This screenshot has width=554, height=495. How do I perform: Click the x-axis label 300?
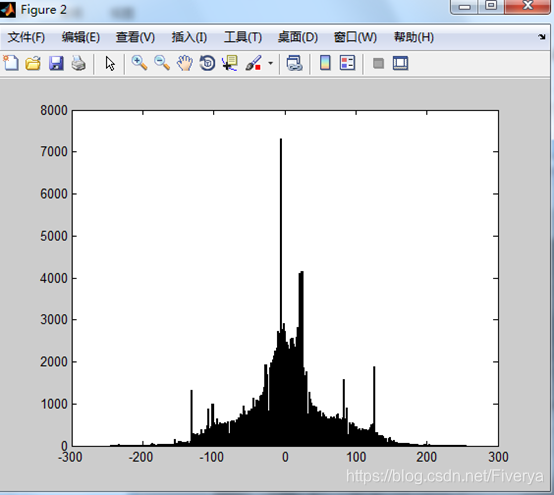click(498, 457)
